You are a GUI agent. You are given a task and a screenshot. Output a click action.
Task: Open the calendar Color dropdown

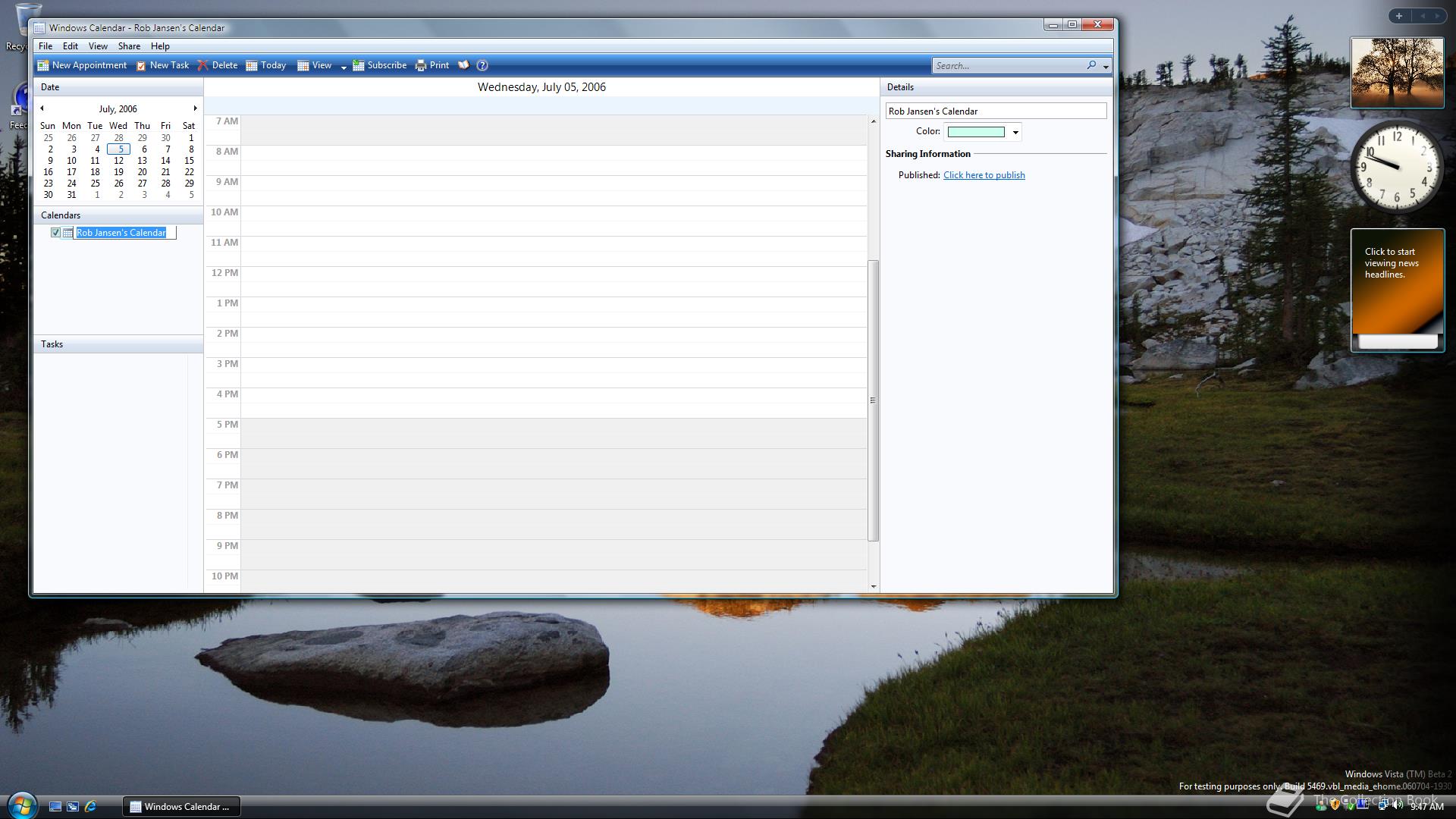(x=1015, y=133)
